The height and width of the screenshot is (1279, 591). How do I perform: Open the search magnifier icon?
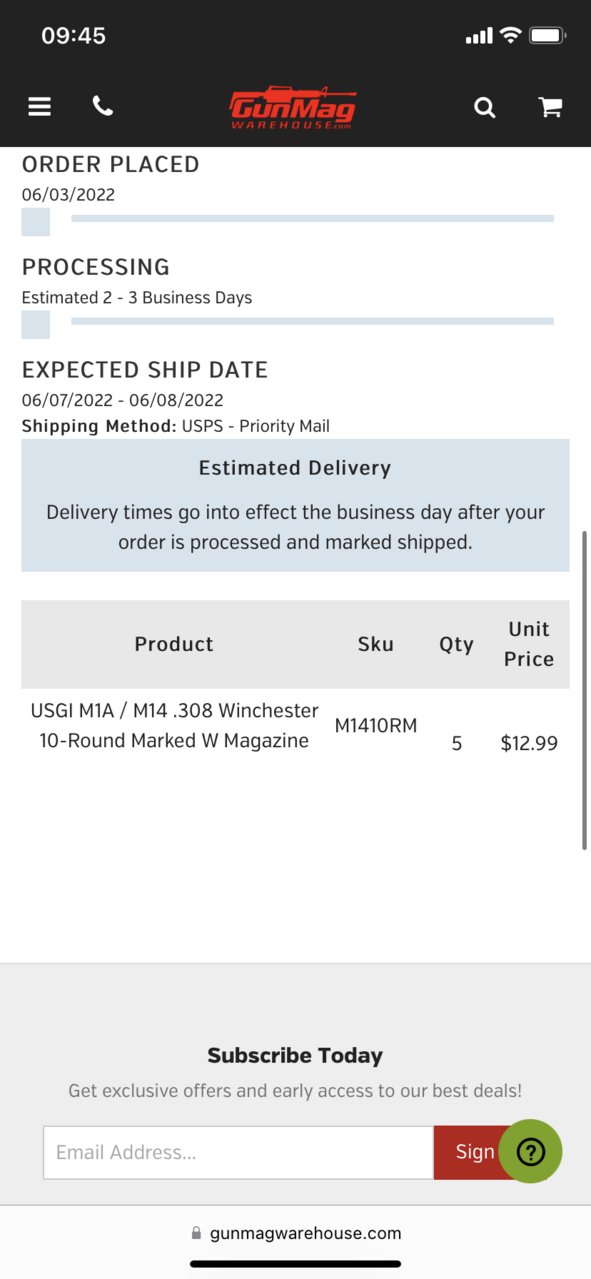(x=485, y=107)
